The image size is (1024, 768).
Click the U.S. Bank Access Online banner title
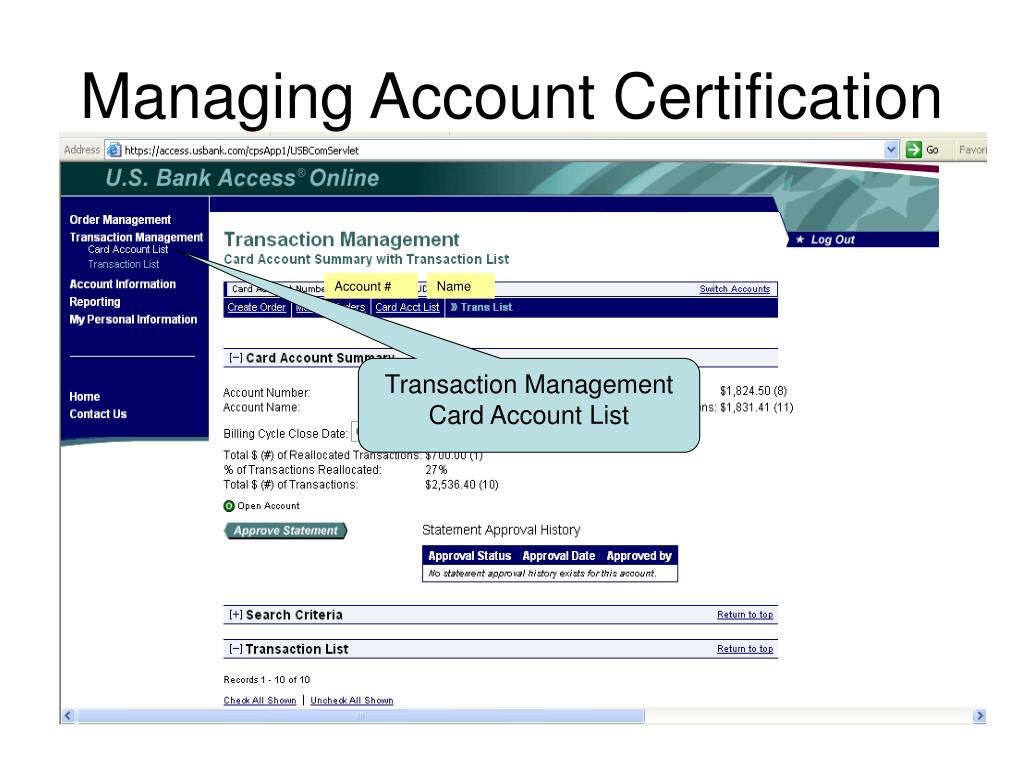[x=242, y=178]
